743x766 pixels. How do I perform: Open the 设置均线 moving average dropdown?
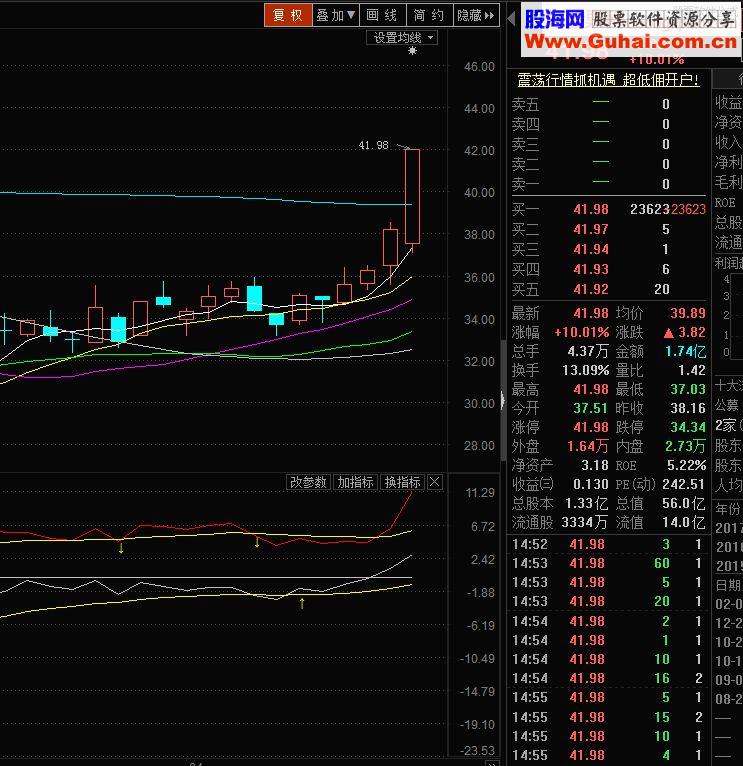click(402, 38)
